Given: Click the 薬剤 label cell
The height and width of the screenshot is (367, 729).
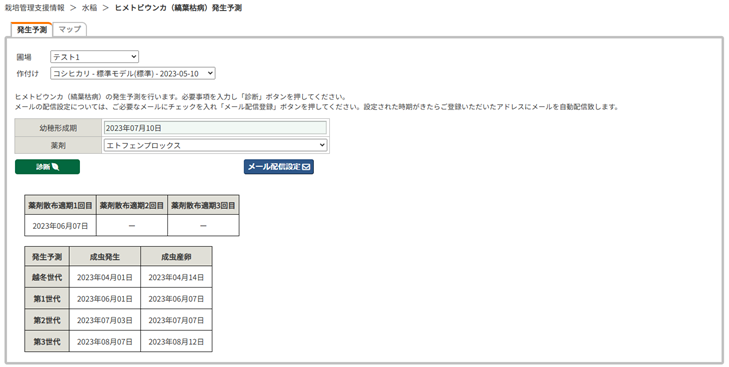Looking at the screenshot, I should (58, 145).
